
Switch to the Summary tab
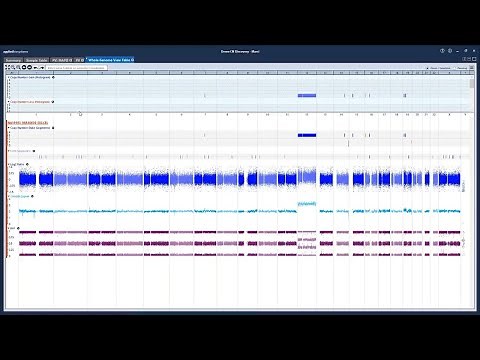coord(13,60)
